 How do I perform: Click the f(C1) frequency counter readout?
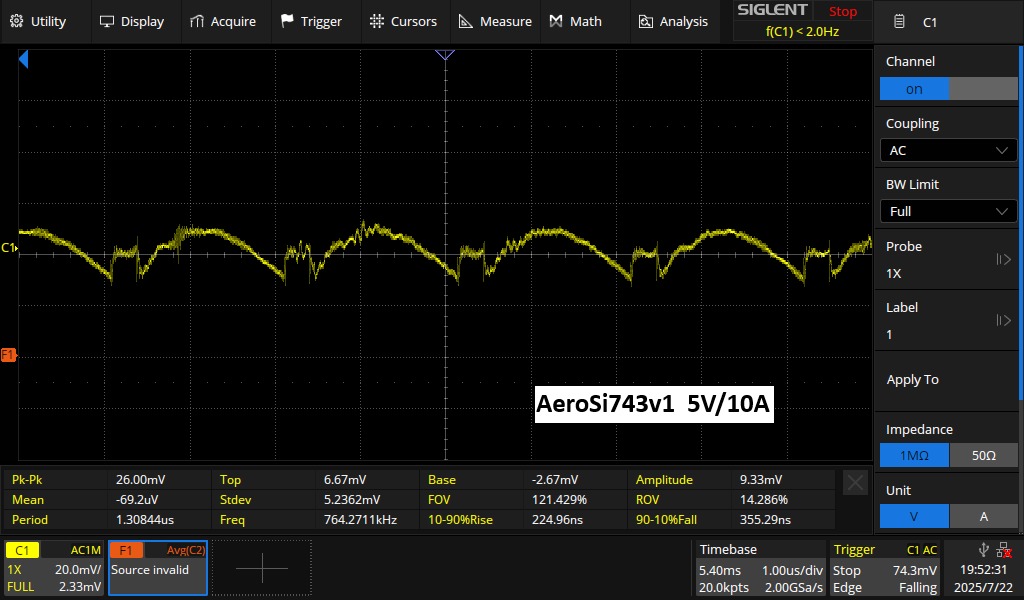(802, 31)
